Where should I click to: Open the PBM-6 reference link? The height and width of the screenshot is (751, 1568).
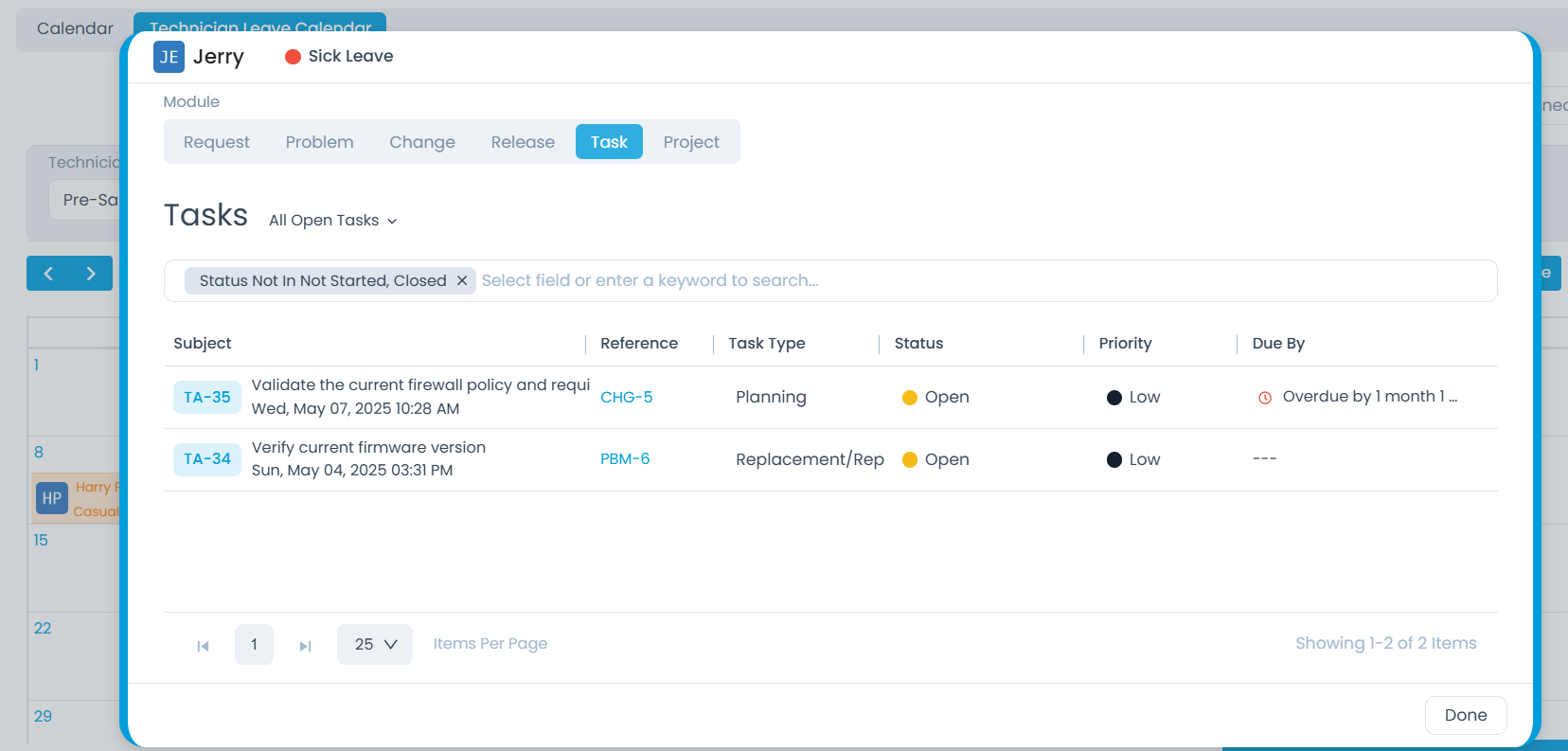pyautogui.click(x=625, y=458)
